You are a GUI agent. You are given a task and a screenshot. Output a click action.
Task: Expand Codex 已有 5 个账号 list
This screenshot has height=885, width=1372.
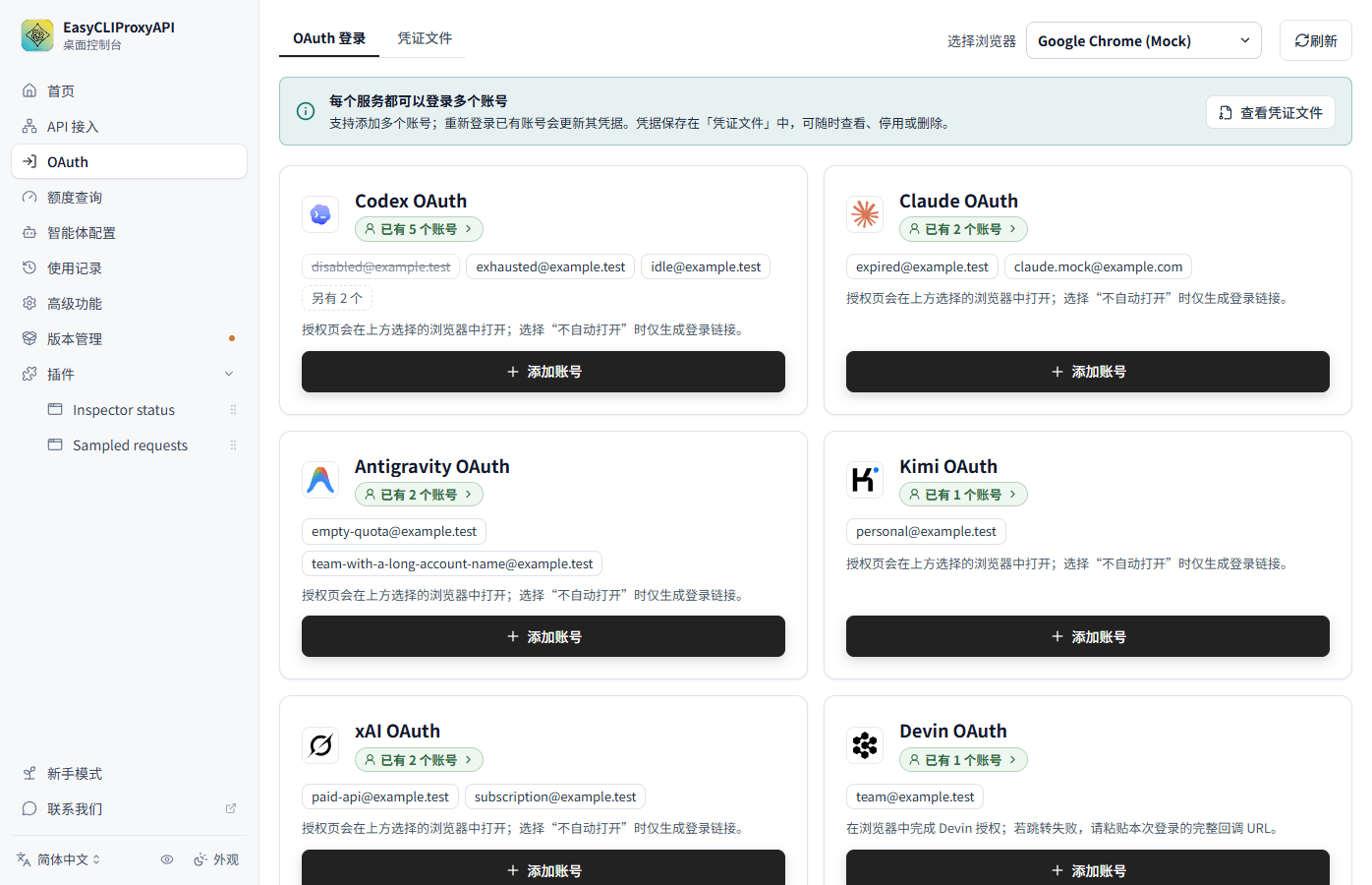419,229
